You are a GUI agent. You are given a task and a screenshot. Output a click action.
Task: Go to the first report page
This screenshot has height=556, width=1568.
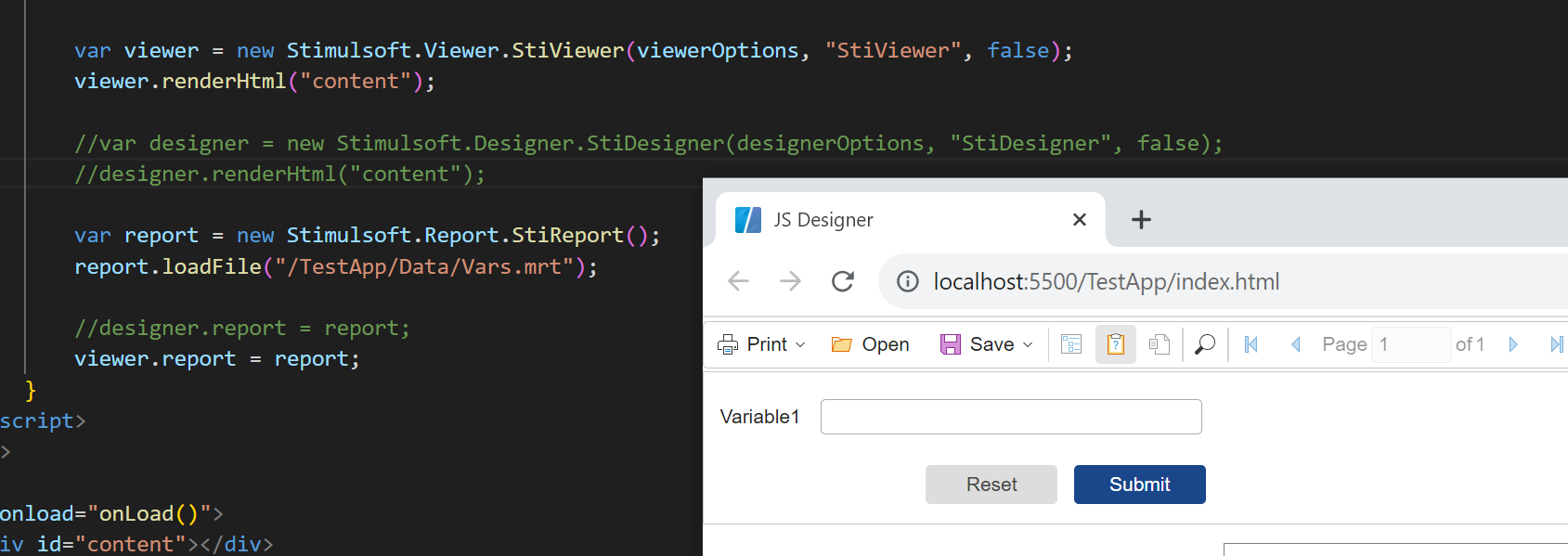pos(1251,344)
